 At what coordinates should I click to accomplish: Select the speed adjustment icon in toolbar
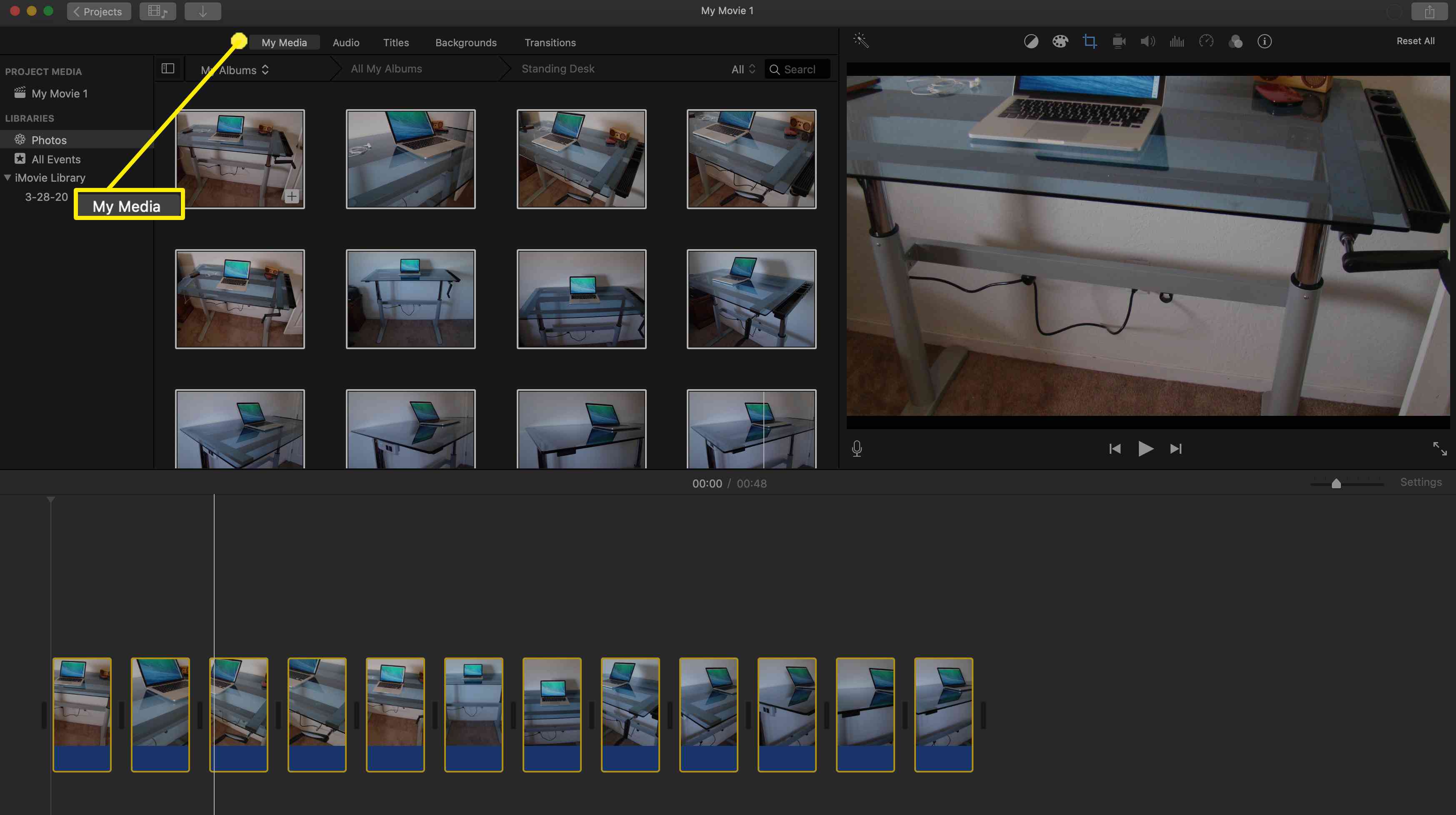(x=1206, y=41)
